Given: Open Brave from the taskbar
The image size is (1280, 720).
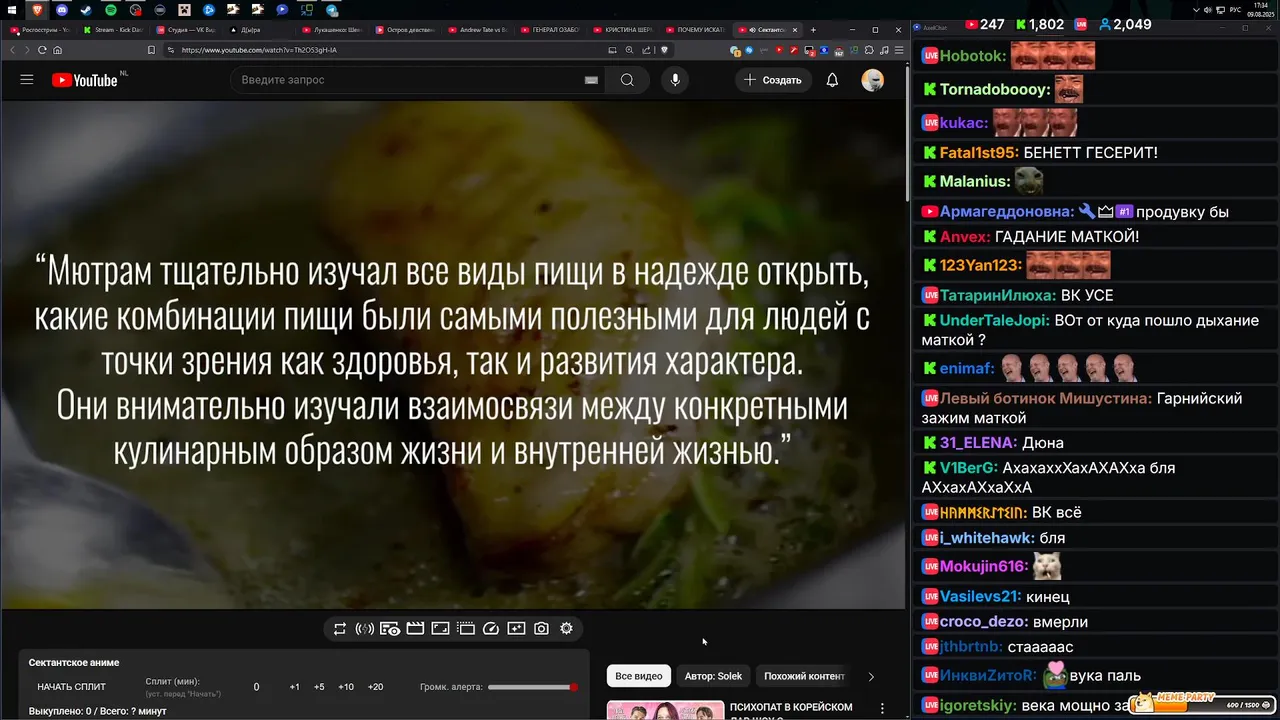Looking at the screenshot, I should click(37, 9).
